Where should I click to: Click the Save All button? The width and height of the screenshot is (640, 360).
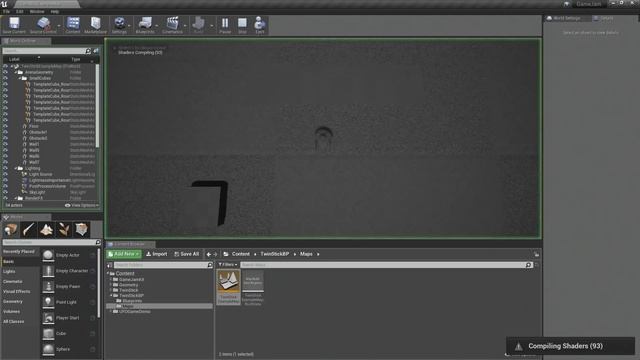coord(187,254)
